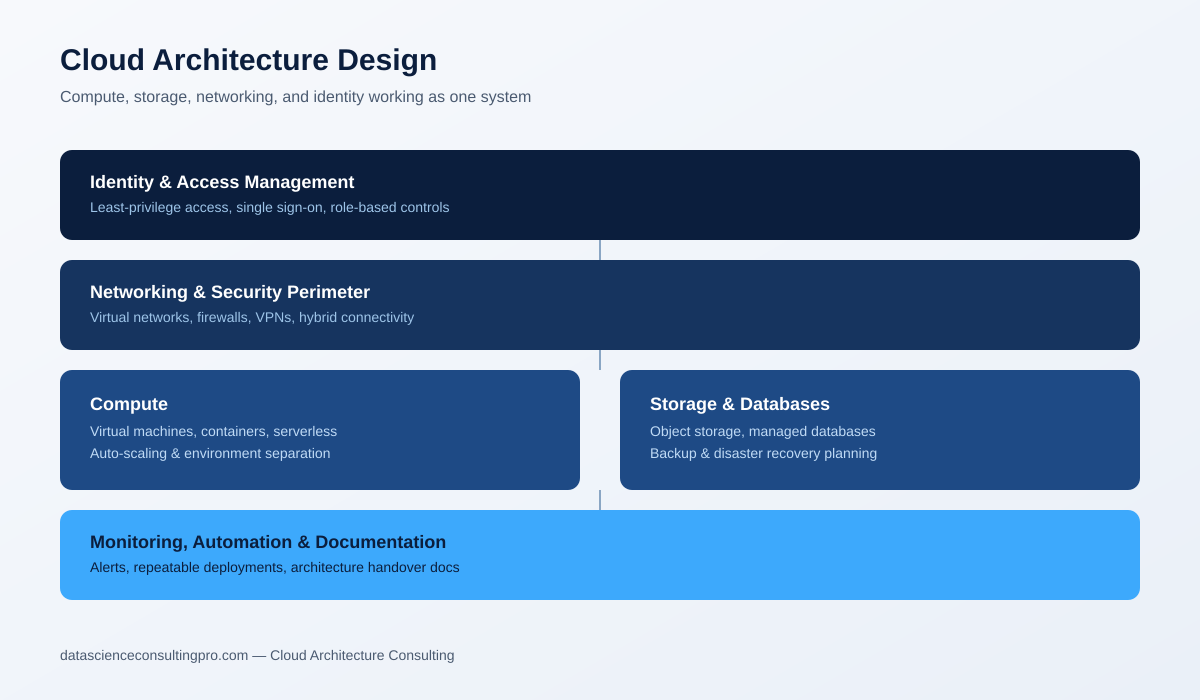The width and height of the screenshot is (1200, 700).
Task: Click the text "Alerts, repeatable deployments, architecture handover docs"
Action: tap(275, 567)
